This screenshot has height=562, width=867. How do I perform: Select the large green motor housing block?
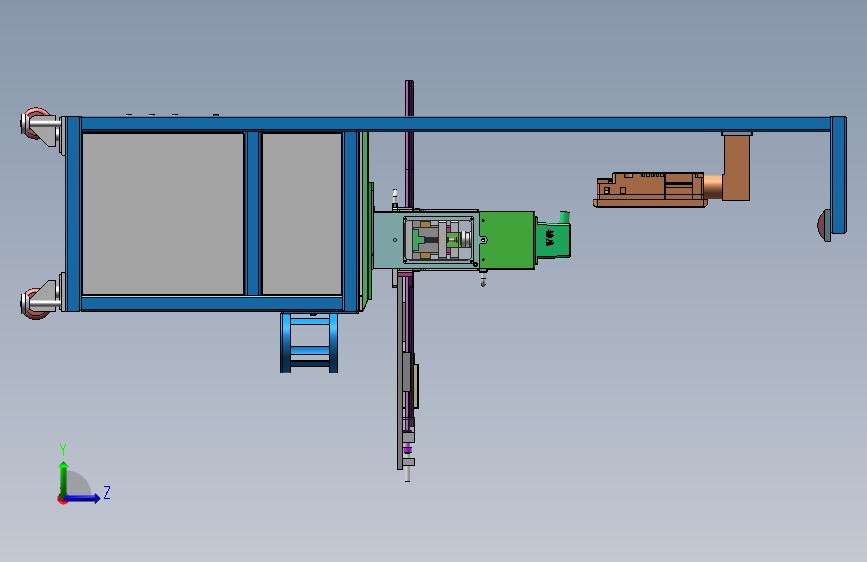(506, 240)
